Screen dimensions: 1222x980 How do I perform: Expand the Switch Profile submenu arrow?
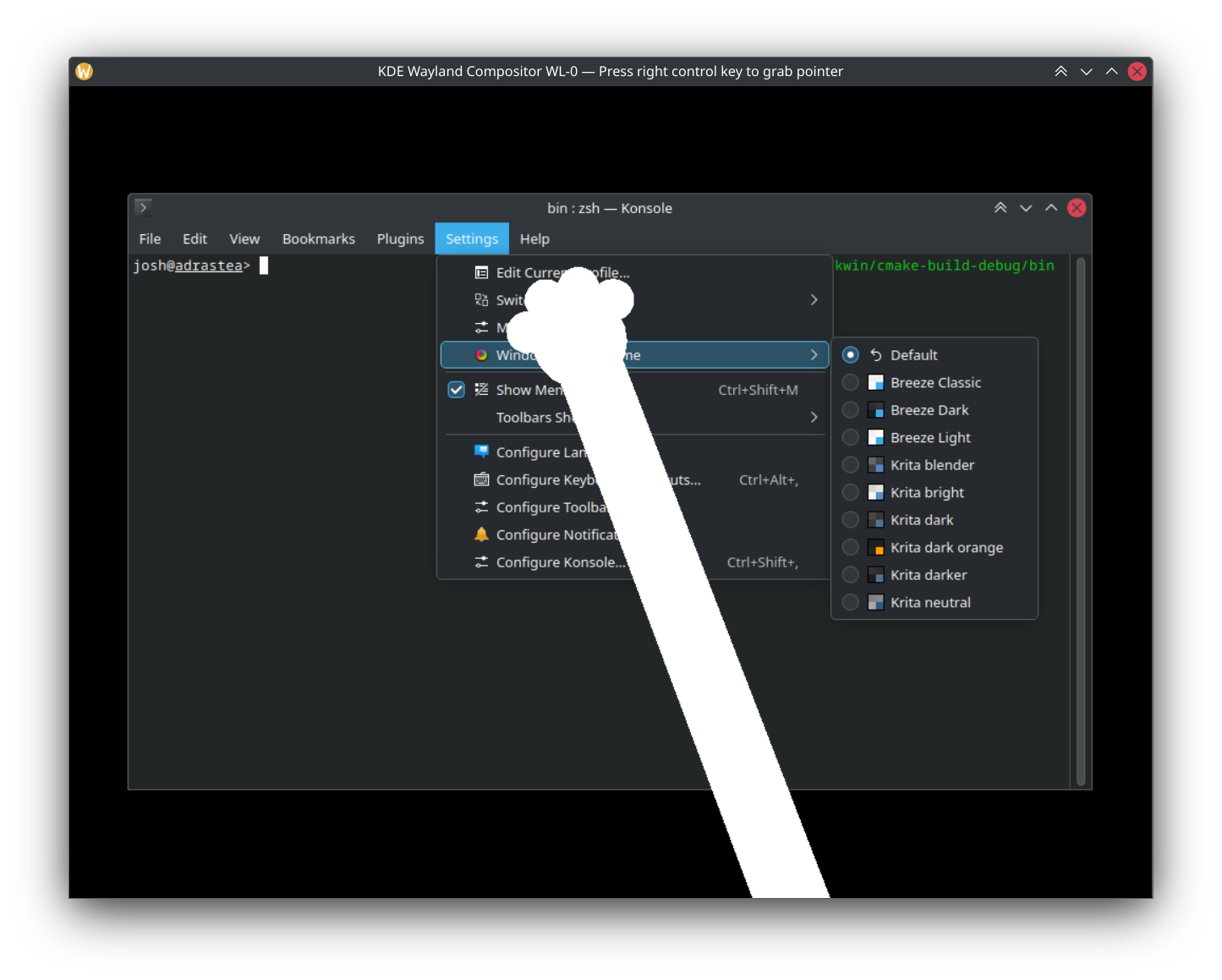(x=814, y=300)
